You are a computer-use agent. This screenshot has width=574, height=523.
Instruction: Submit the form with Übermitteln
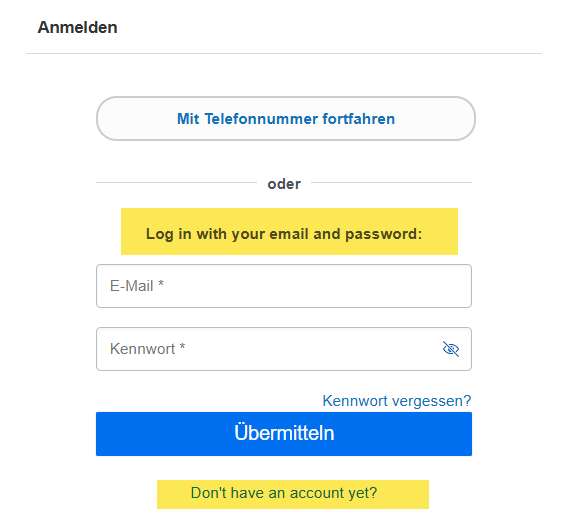coord(284,434)
